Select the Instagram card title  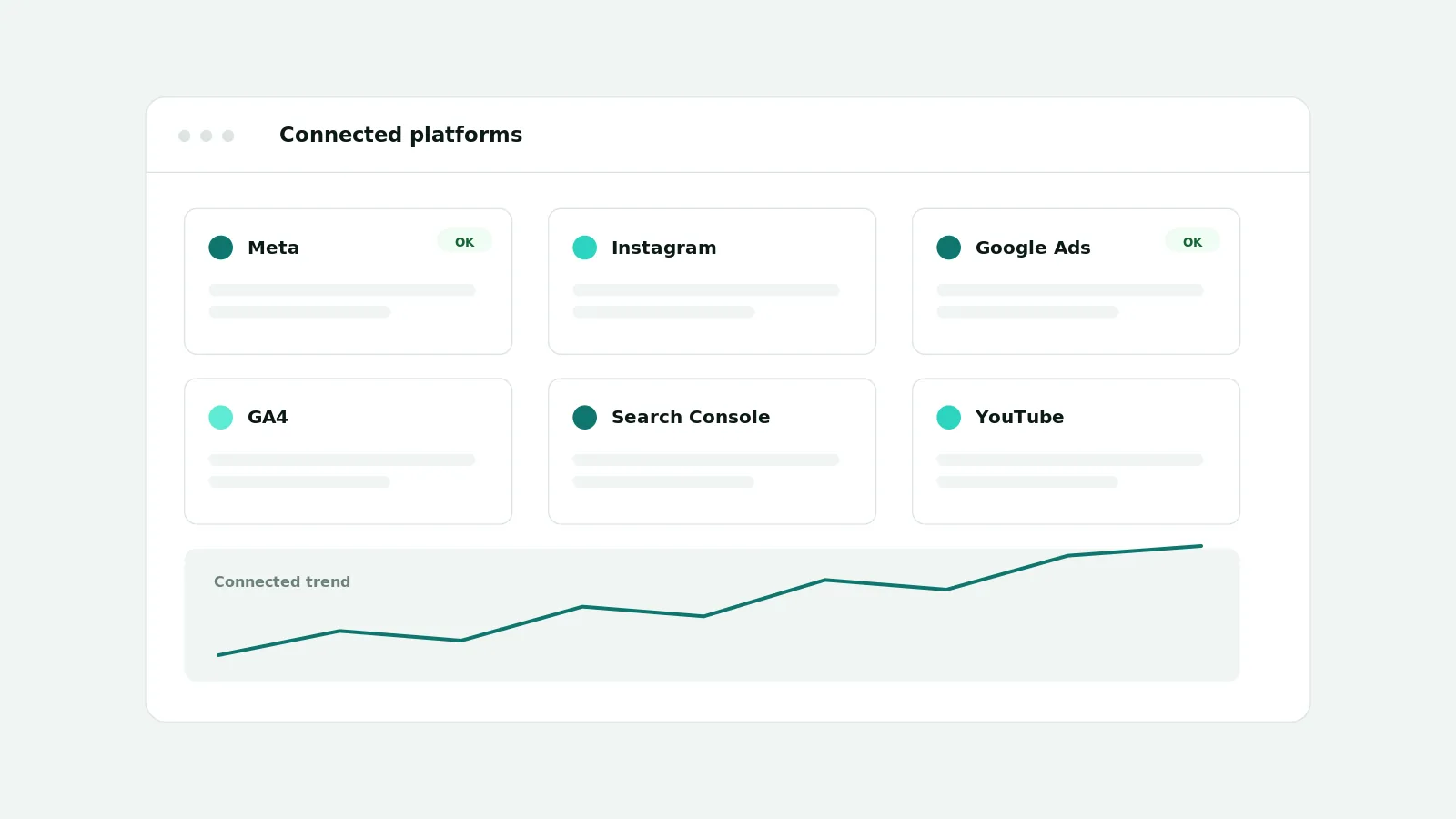point(664,248)
